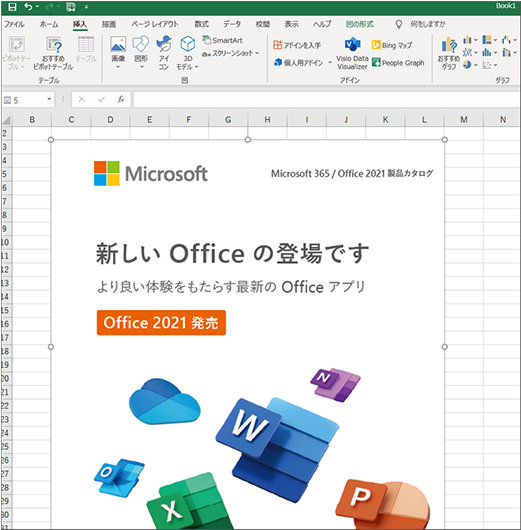Click the 何をしますか search box
The width and height of the screenshot is (521, 530).
(x=428, y=24)
